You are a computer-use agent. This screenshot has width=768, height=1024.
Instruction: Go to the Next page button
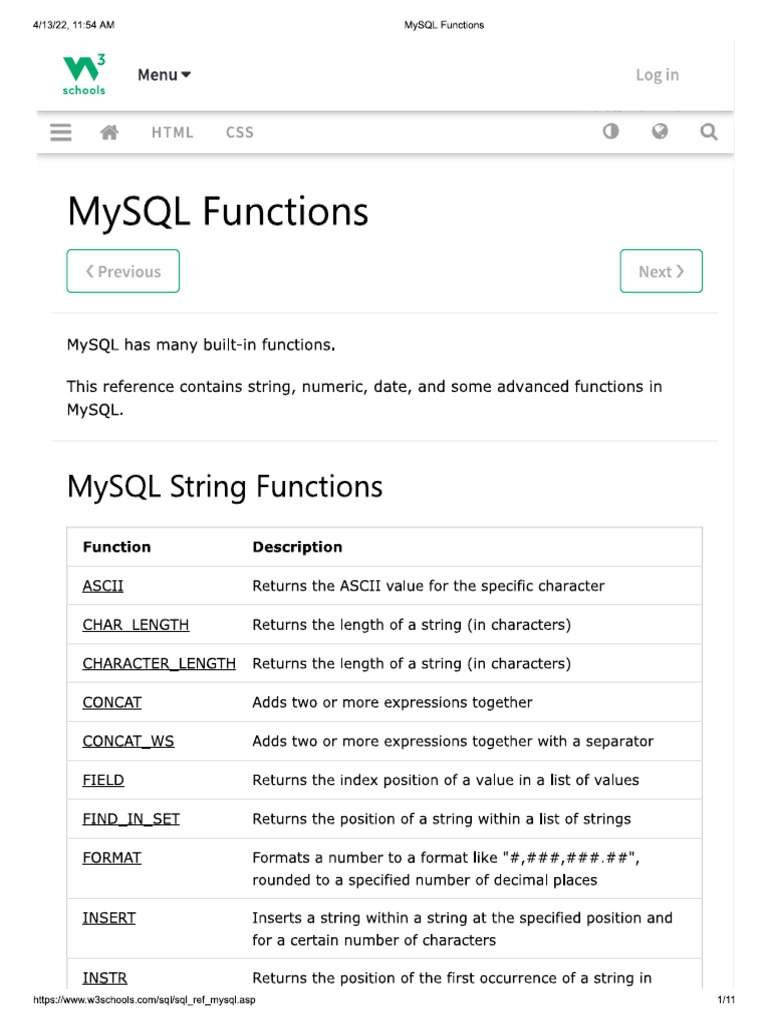(x=661, y=271)
